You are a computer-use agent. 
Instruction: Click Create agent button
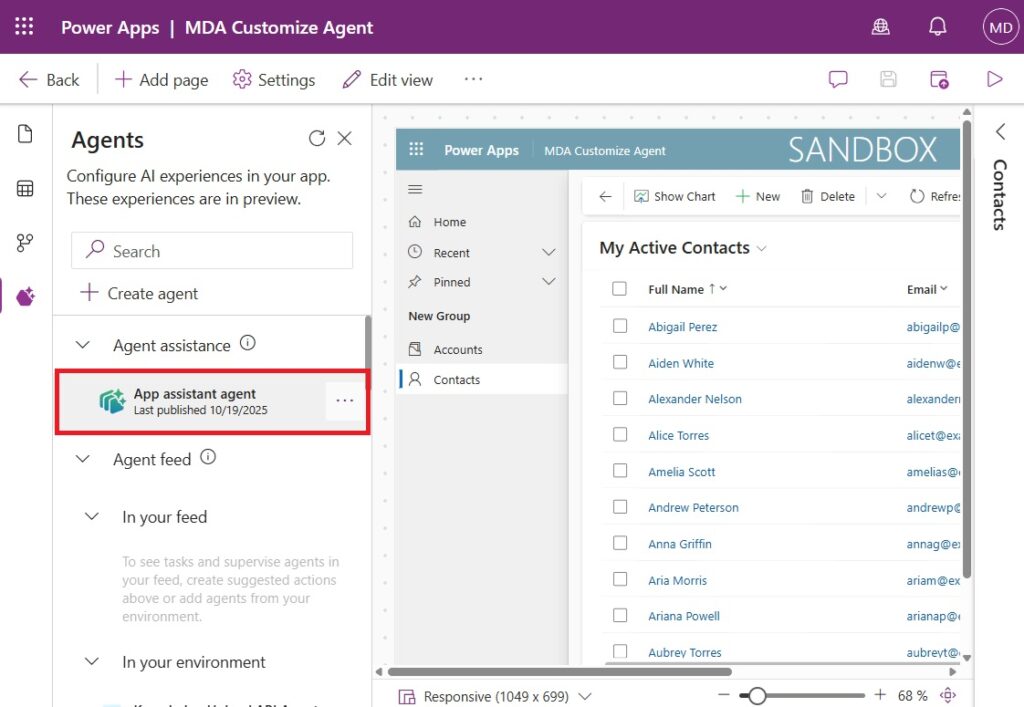139,293
